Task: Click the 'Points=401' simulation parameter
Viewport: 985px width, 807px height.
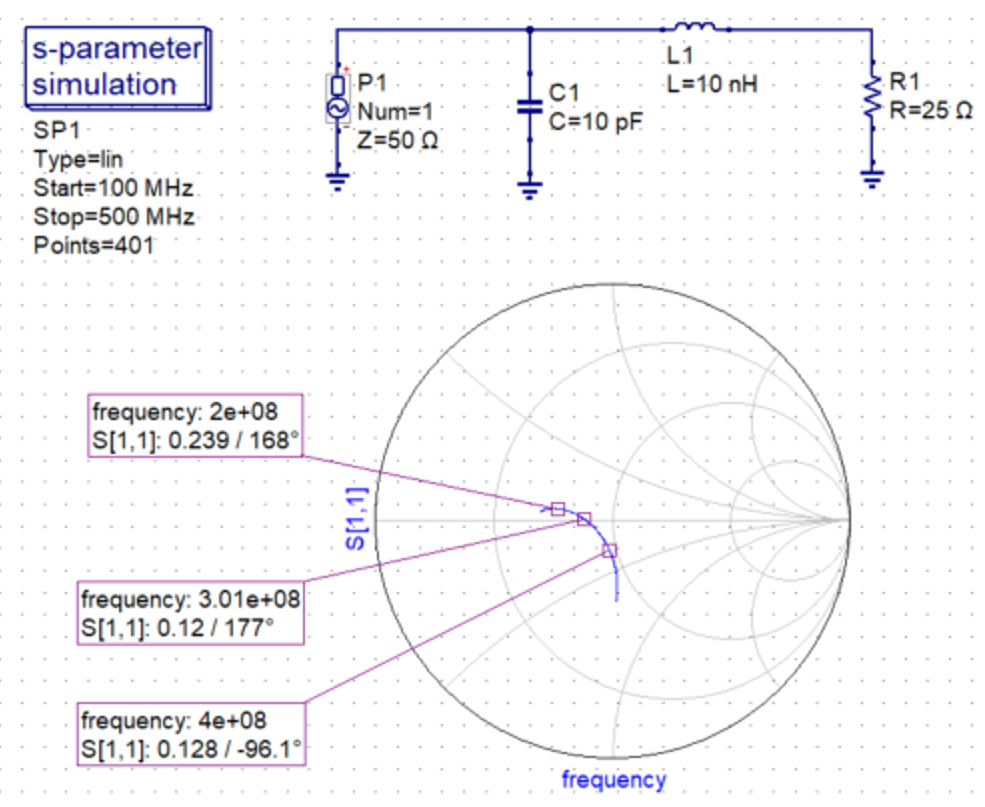Action: pos(94,245)
